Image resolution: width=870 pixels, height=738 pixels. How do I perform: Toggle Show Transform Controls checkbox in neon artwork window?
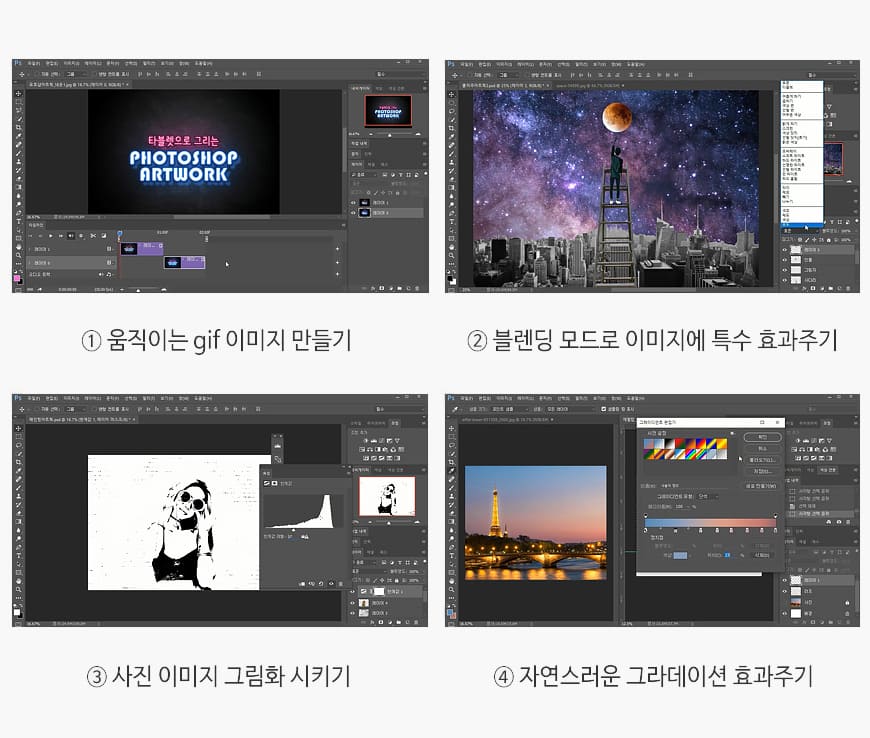click(94, 74)
